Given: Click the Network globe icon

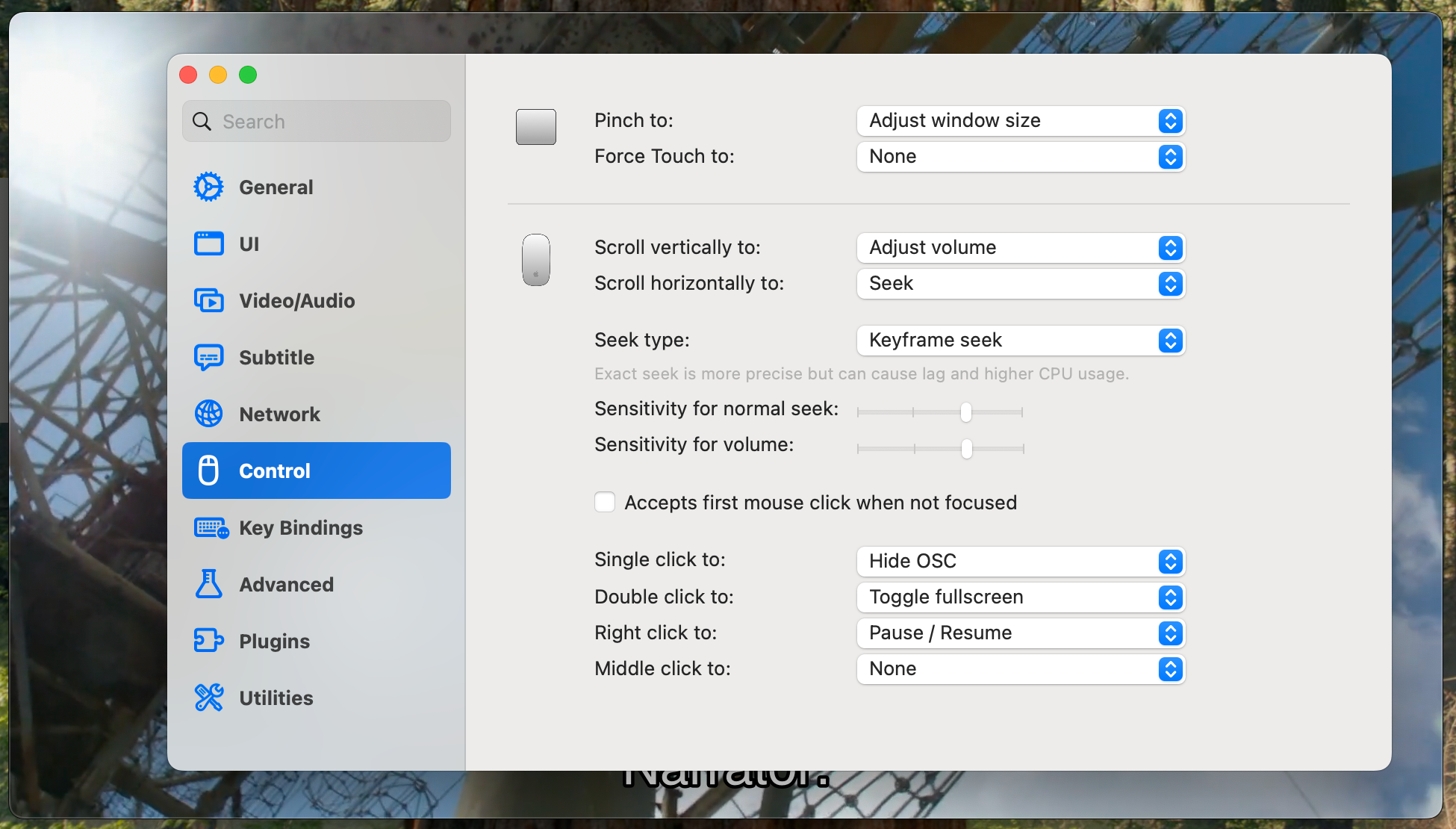Looking at the screenshot, I should 209,414.
